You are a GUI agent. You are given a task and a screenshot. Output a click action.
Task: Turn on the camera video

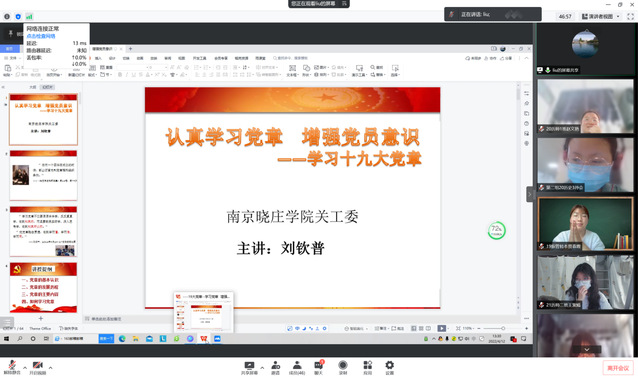[37, 367]
